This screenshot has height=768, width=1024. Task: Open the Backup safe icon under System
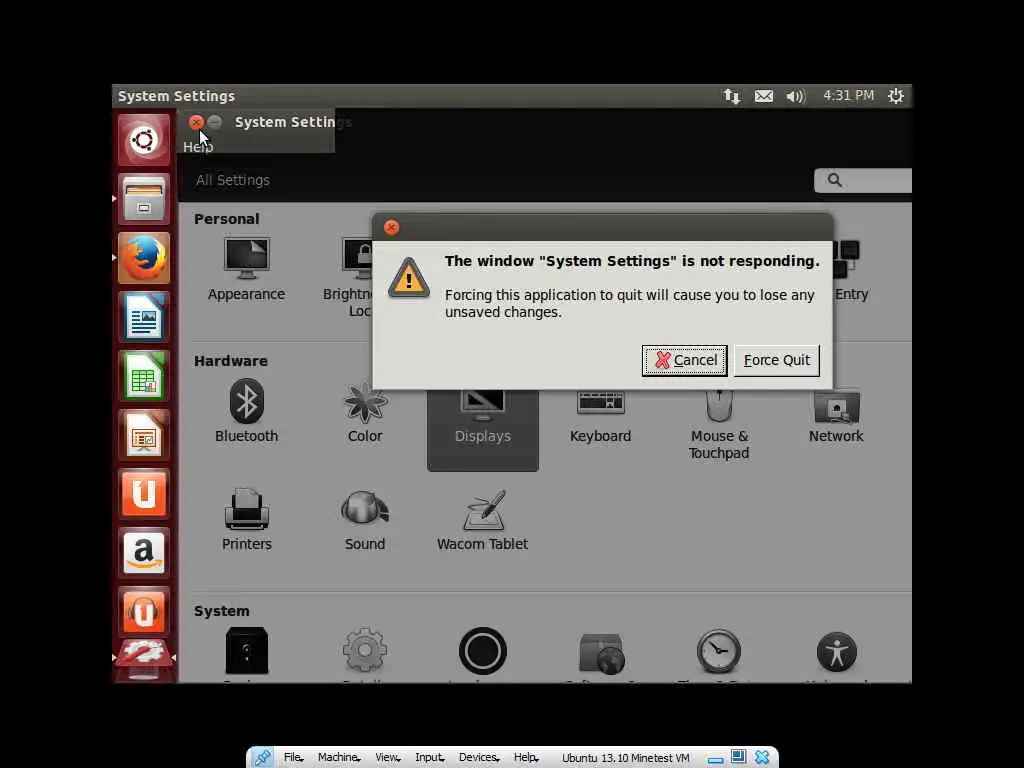click(246, 650)
